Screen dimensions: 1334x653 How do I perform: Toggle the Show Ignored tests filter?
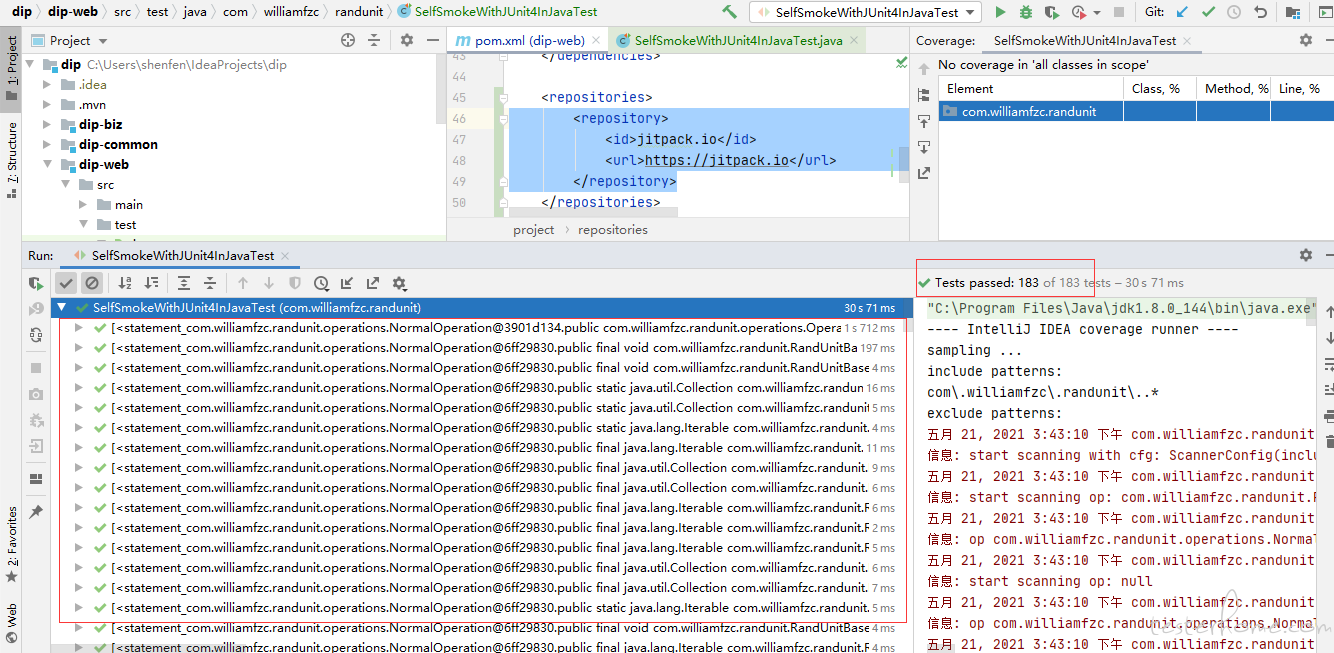[x=92, y=283]
